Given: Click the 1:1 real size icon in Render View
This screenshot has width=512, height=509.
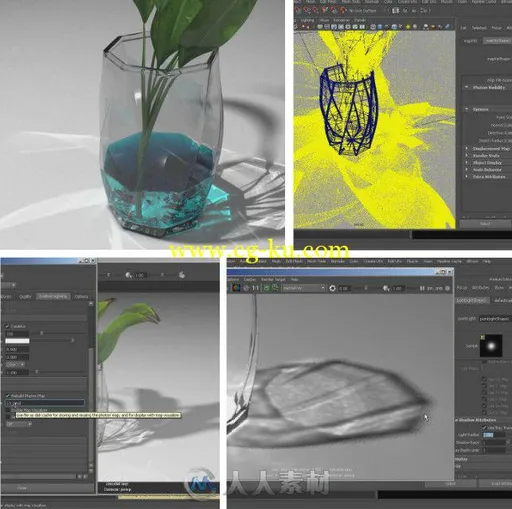Looking at the screenshot, I should click(x=255, y=288).
